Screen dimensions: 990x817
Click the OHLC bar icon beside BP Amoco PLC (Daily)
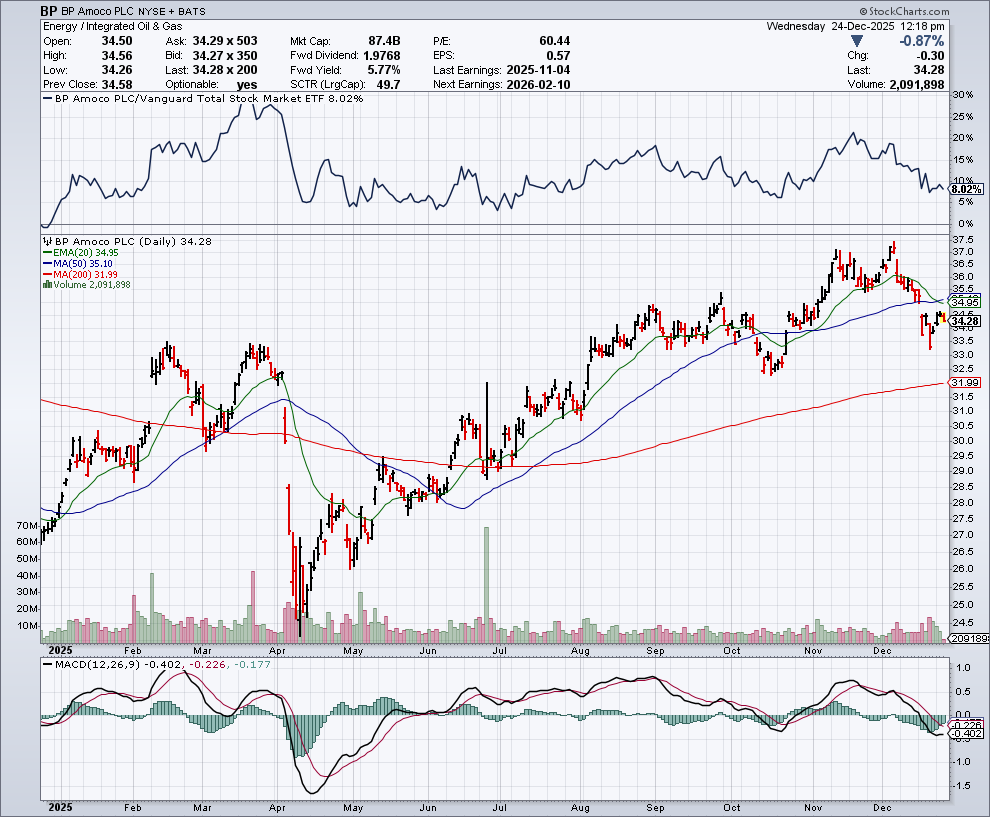[45, 242]
